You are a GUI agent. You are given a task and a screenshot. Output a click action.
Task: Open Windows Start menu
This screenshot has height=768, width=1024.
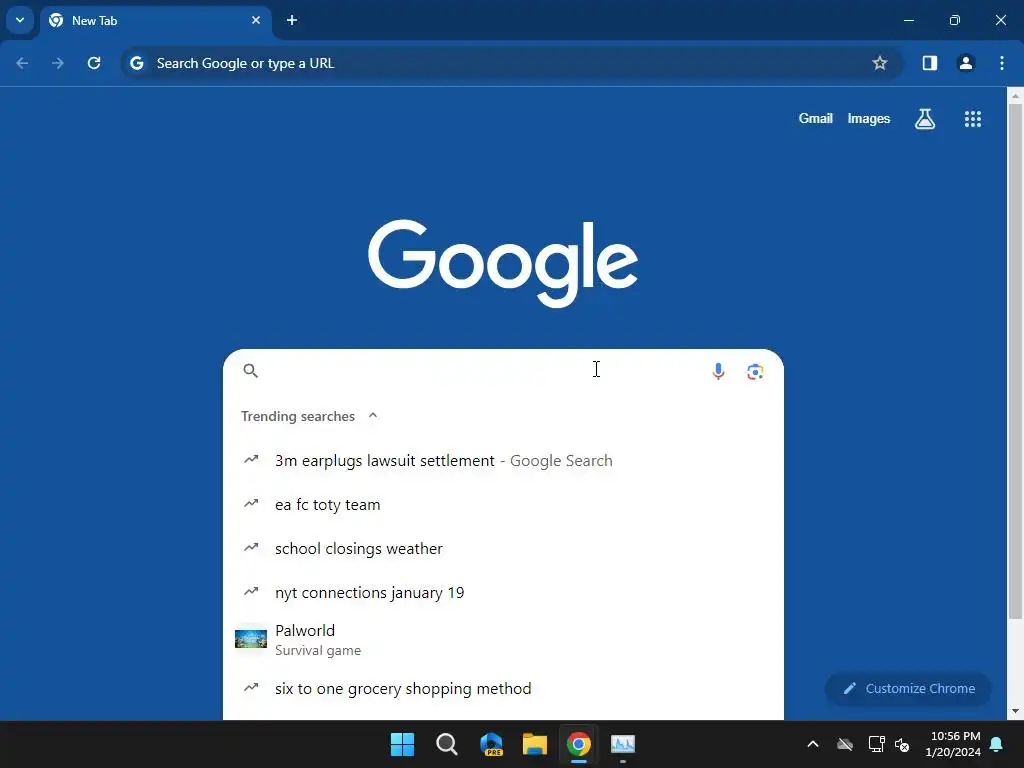(402, 744)
